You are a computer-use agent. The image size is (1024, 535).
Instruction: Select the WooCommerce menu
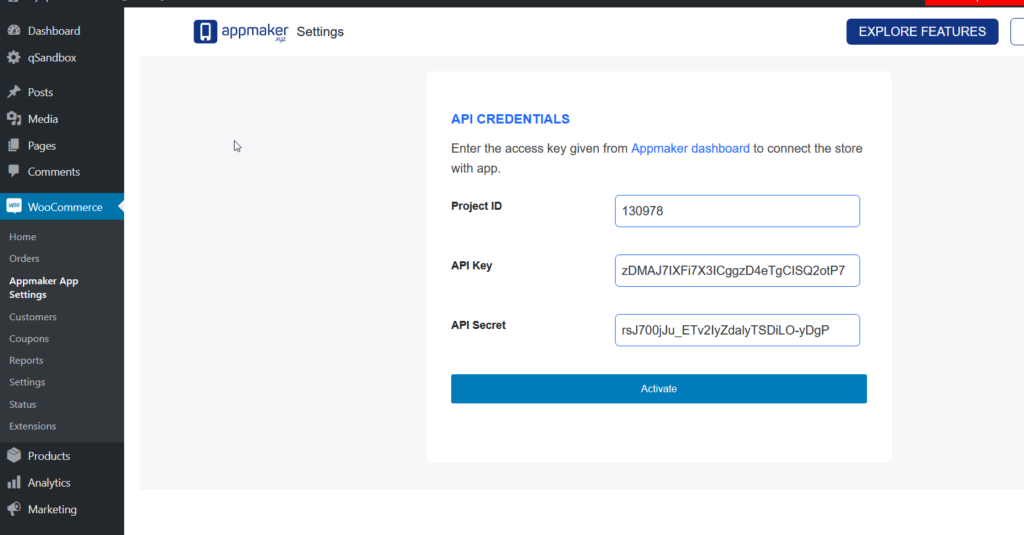[x=65, y=207]
